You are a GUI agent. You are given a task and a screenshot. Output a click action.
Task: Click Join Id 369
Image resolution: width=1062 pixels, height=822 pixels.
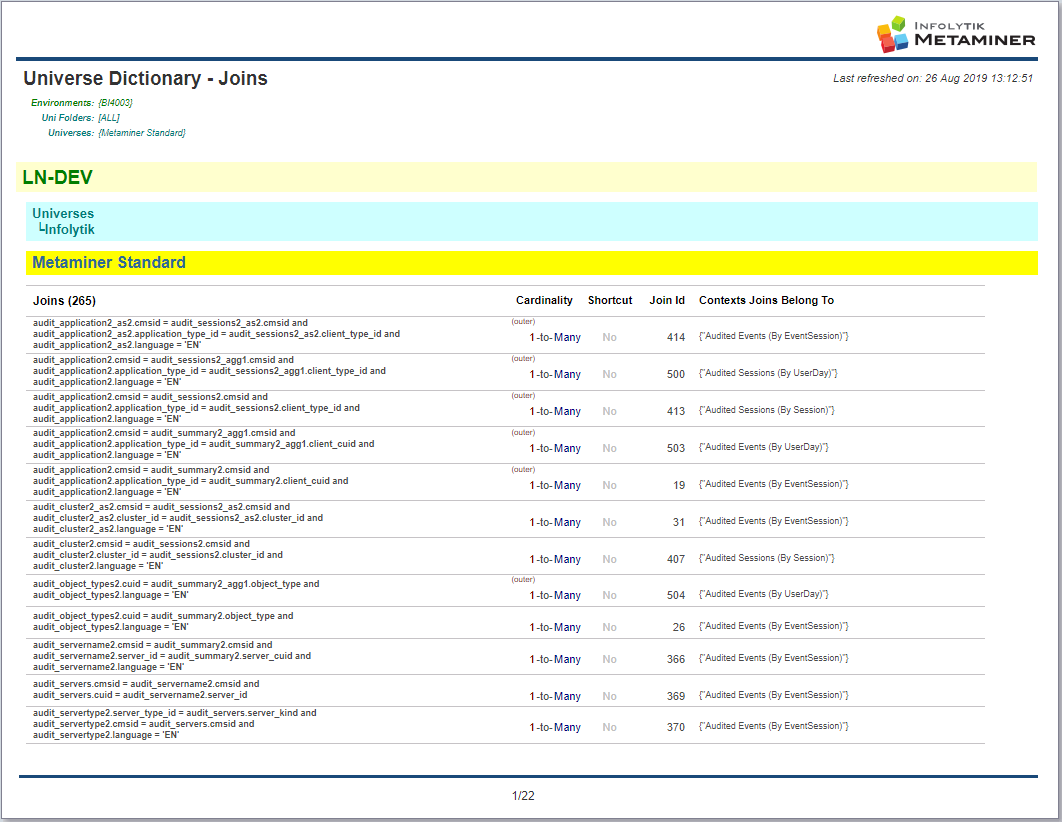pyautogui.click(x=676, y=697)
